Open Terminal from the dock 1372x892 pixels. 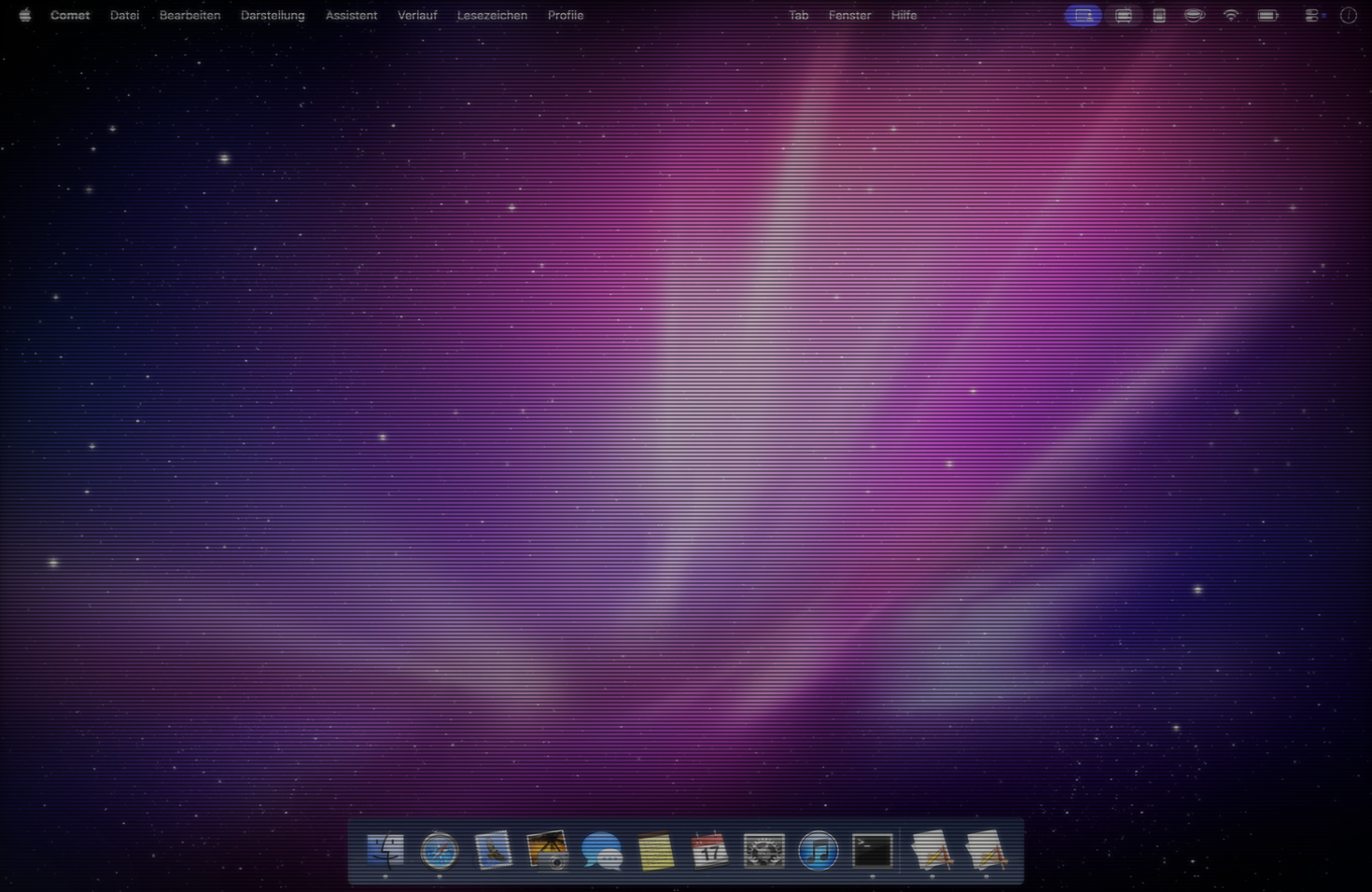pos(873,851)
